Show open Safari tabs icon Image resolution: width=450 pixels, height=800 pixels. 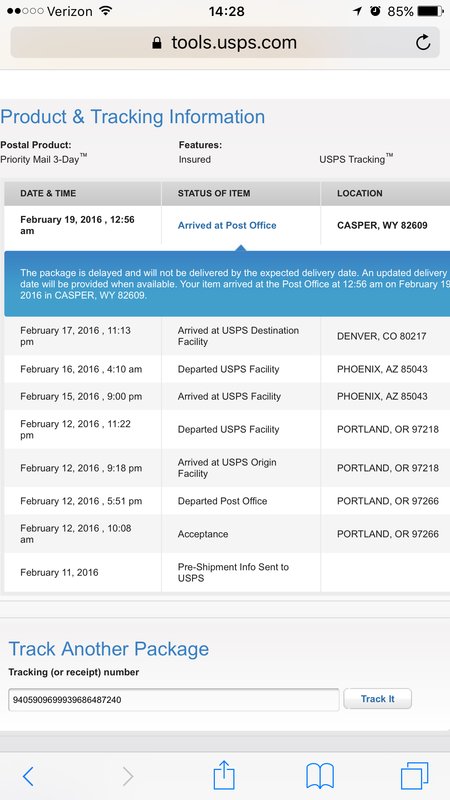(414, 776)
